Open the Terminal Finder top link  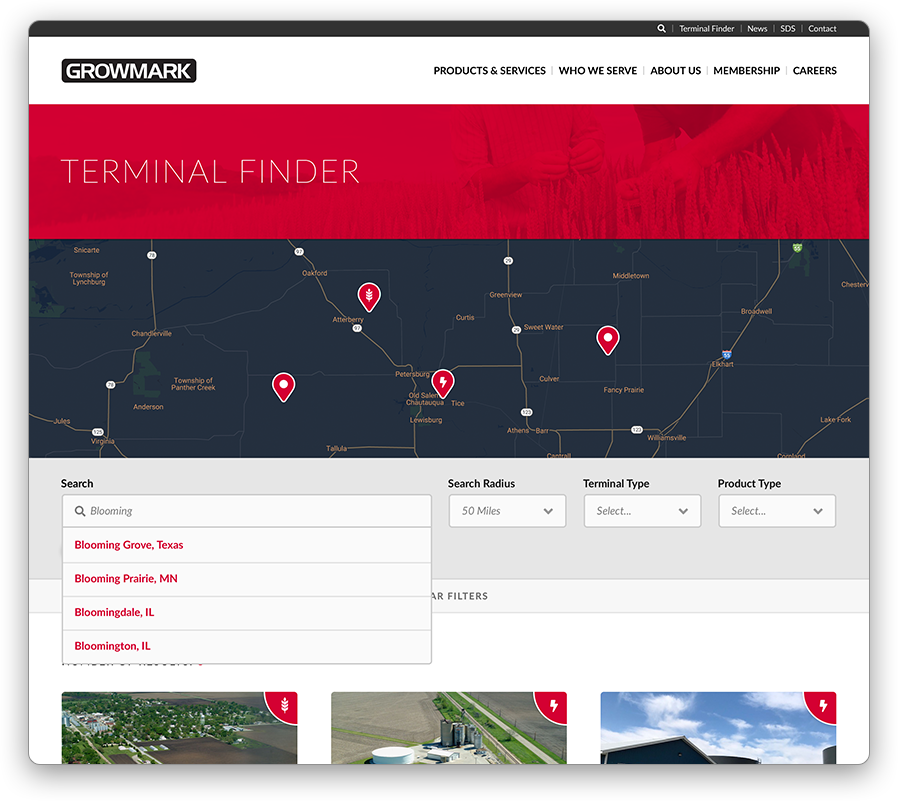point(706,29)
